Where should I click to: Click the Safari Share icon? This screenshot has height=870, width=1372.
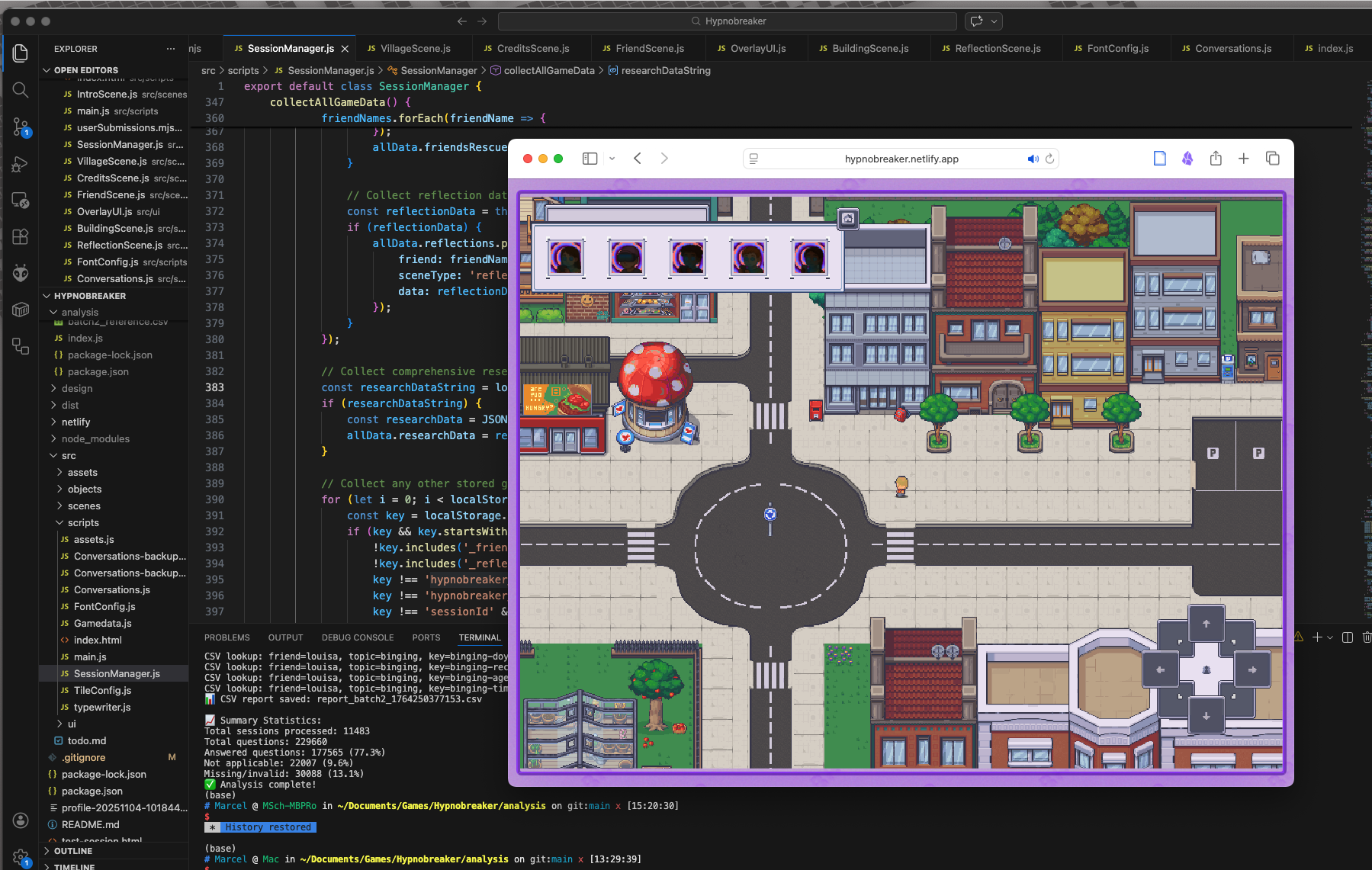coord(1216,159)
